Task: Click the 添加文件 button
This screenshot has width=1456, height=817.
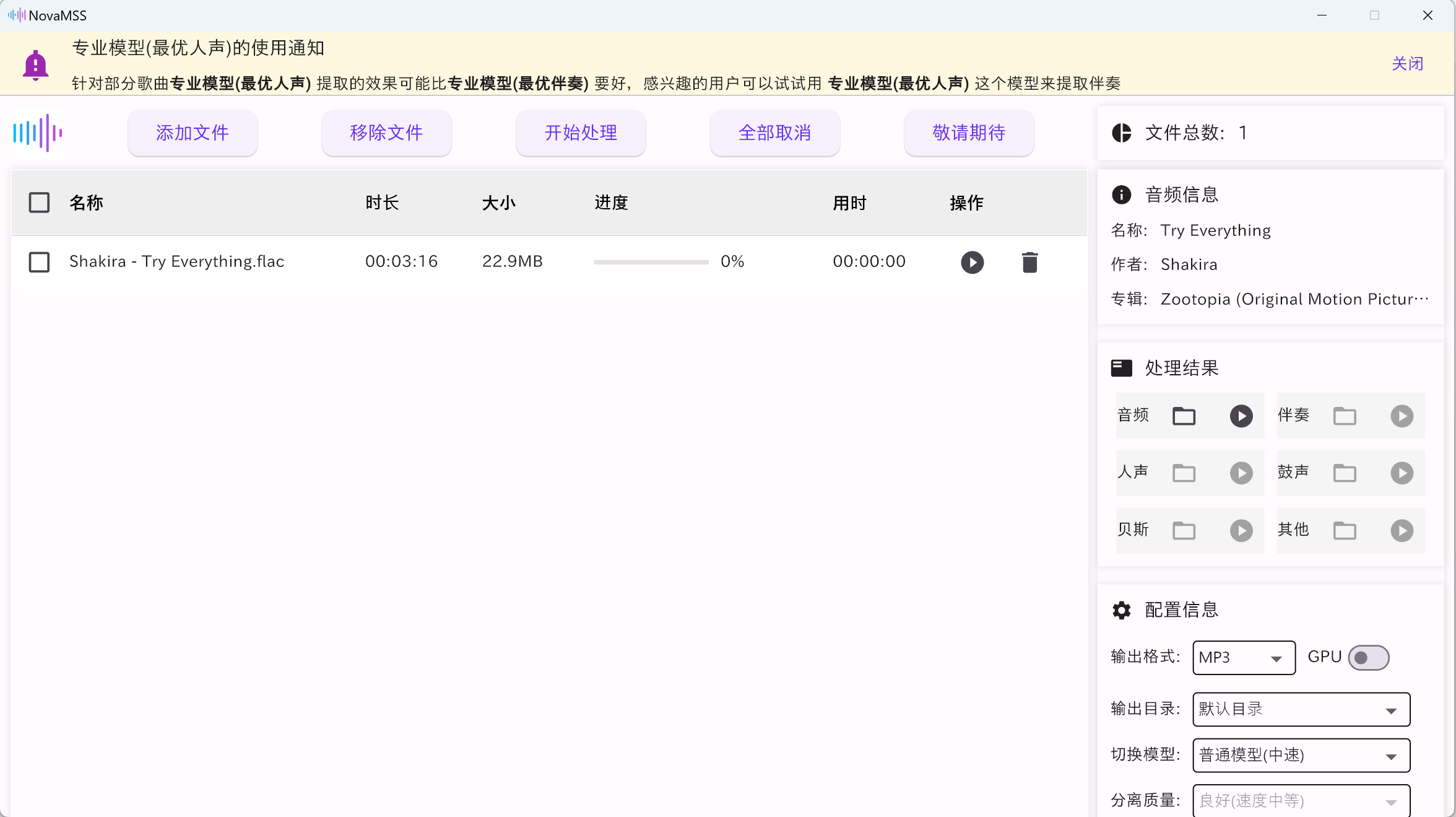Action: coord(192,133)
